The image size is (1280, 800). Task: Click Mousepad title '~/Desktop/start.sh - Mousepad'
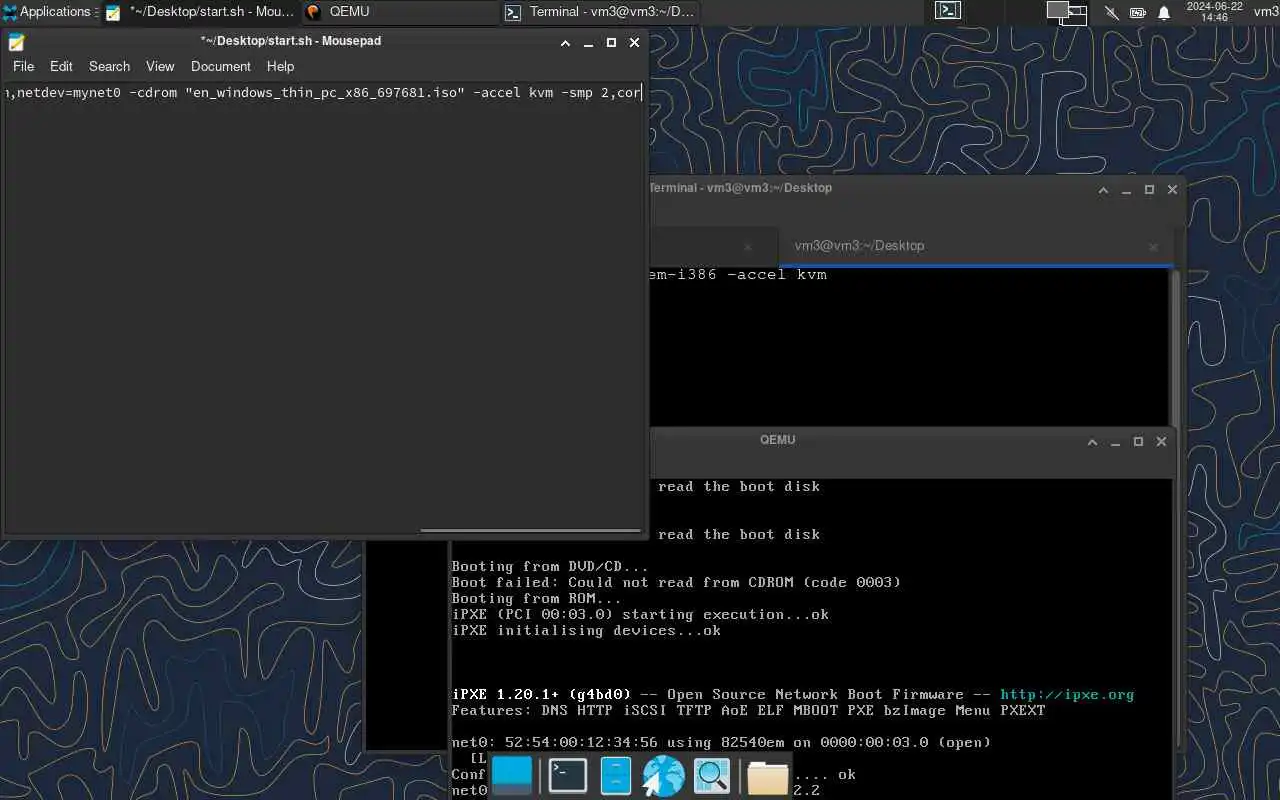coord(291,41)
